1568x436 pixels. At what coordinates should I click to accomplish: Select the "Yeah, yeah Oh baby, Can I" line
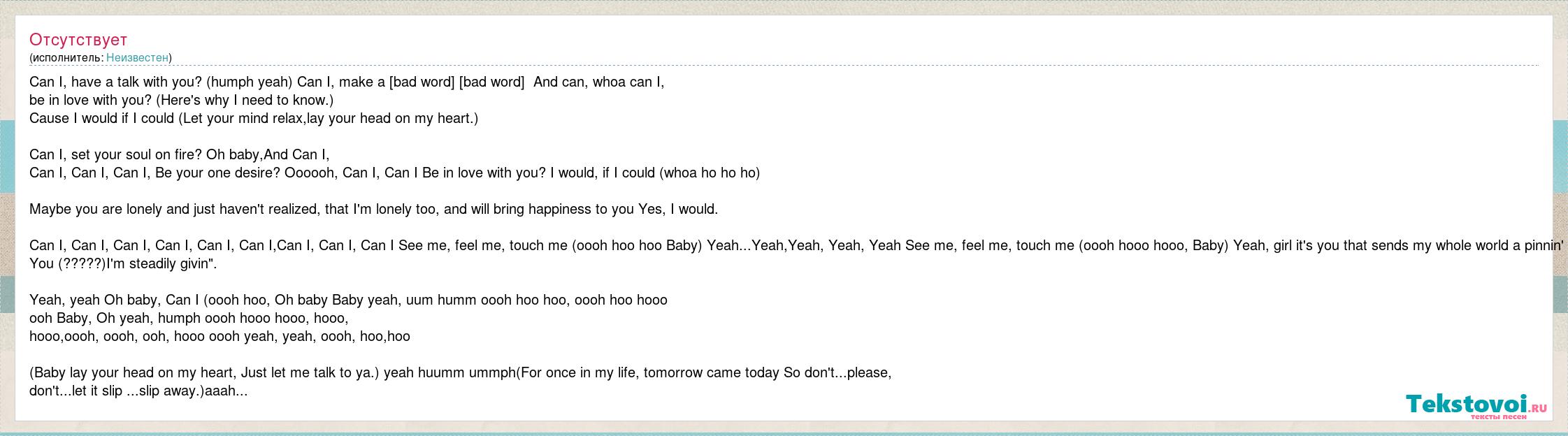click(348, 300)
